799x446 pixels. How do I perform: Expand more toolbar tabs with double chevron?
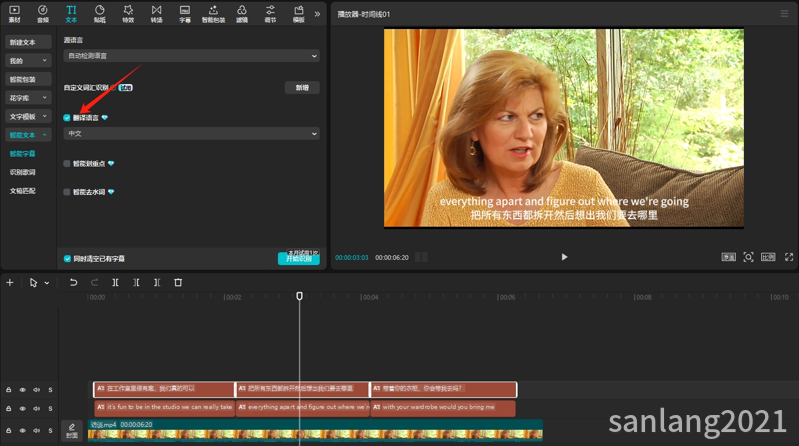click(x=317, y=14)
